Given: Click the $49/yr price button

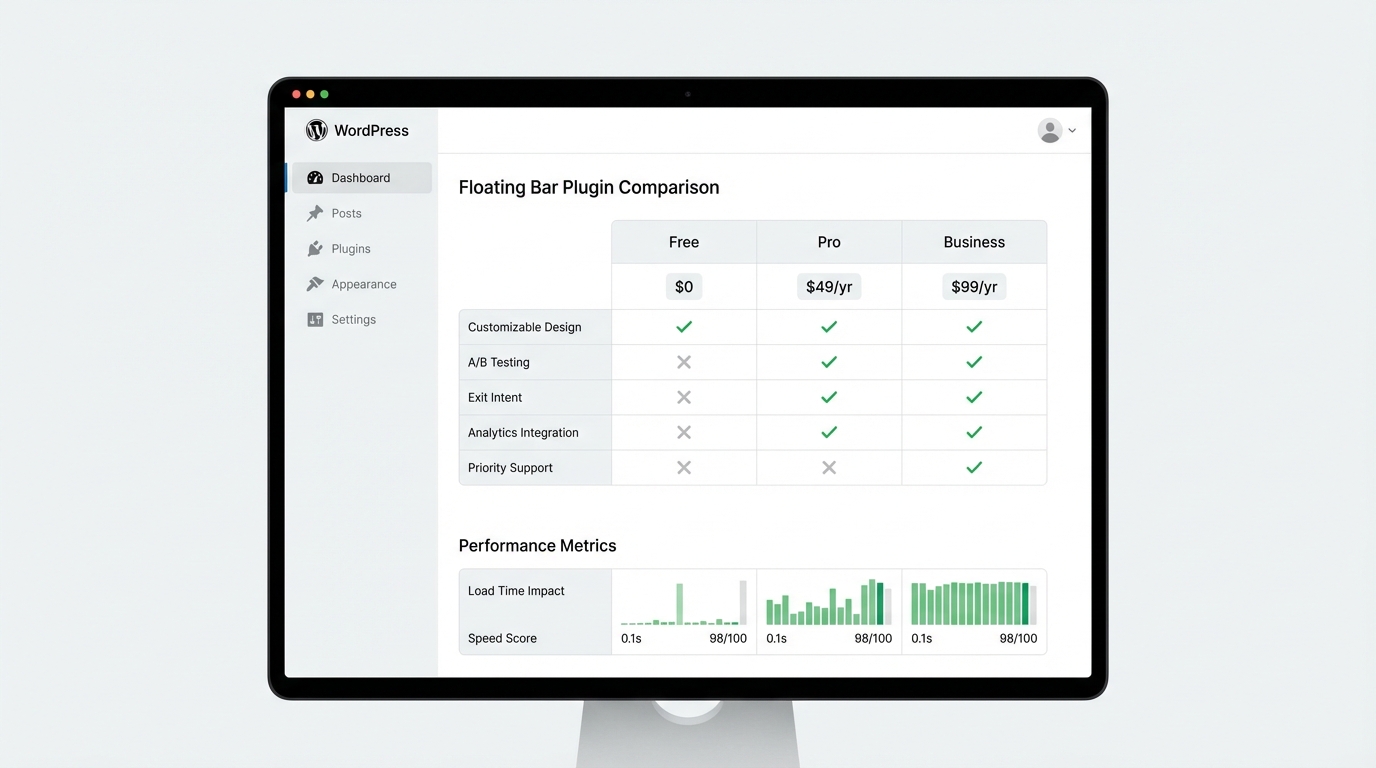Looking at the screenshot, I should [x=828, y=286].
